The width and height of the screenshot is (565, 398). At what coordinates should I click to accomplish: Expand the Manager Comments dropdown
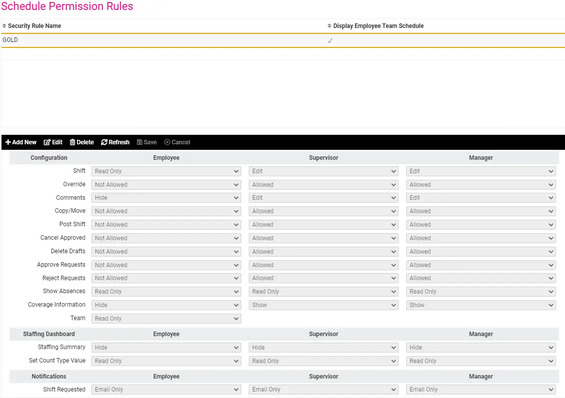[x=481, y=198]
